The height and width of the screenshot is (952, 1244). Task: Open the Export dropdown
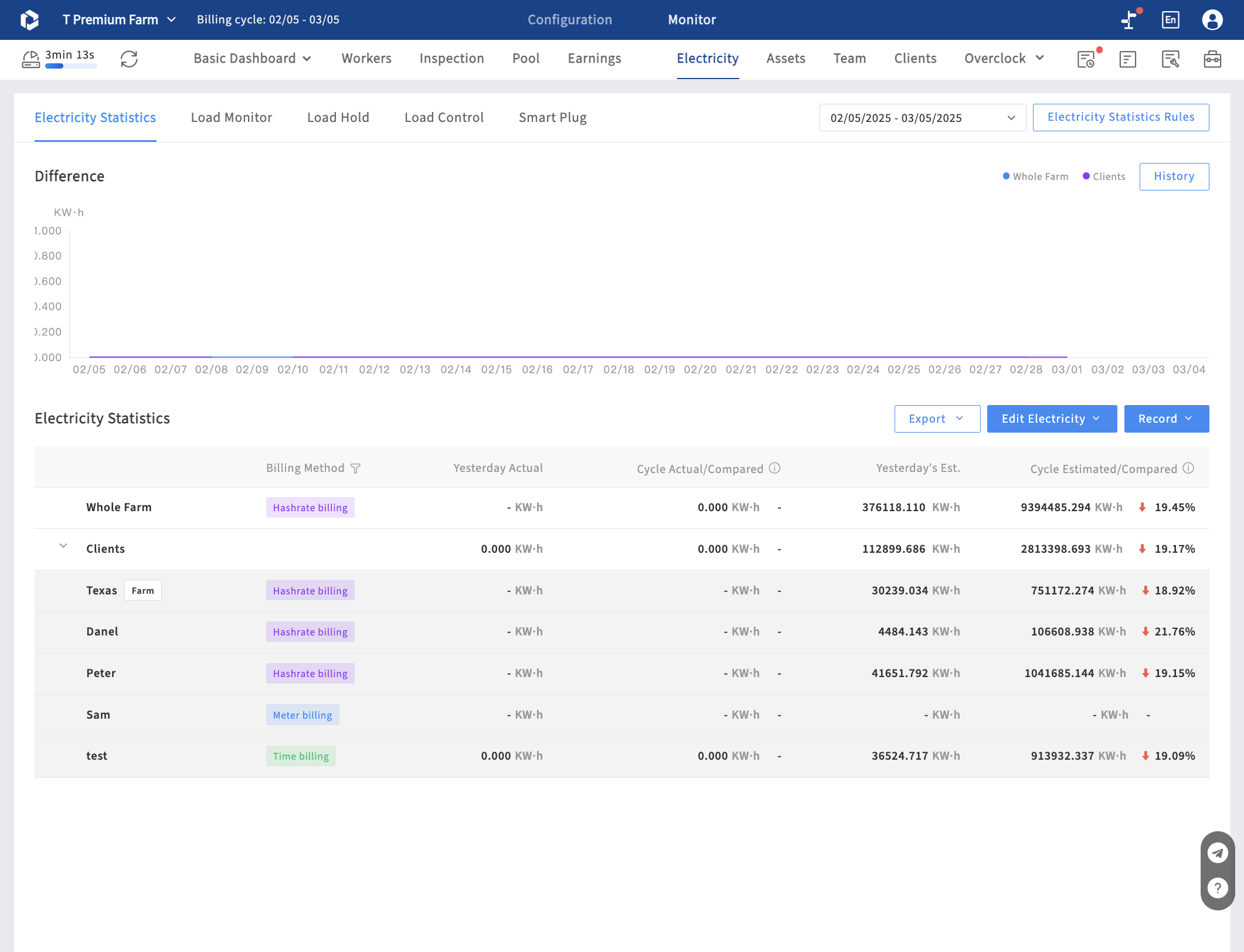point(937,419)
